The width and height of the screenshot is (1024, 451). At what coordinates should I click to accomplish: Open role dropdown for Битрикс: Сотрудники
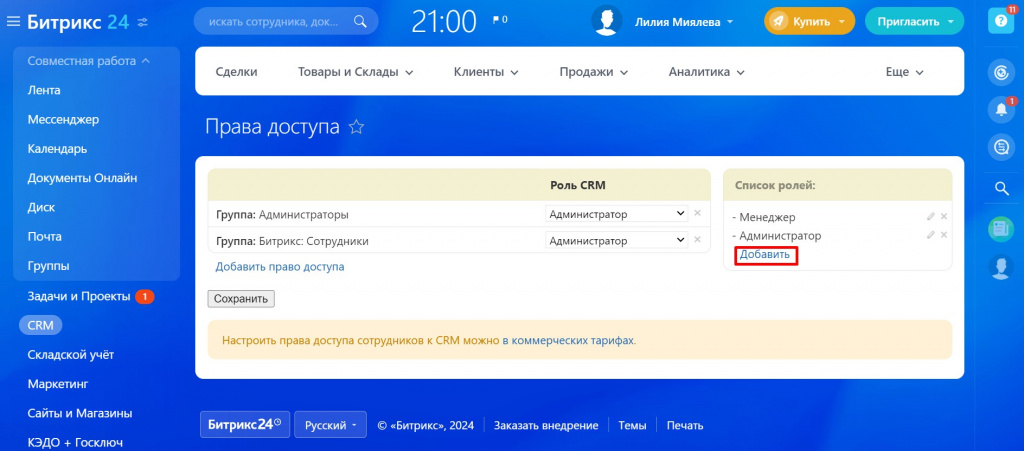pyautogui.click(x=616, y=241)
